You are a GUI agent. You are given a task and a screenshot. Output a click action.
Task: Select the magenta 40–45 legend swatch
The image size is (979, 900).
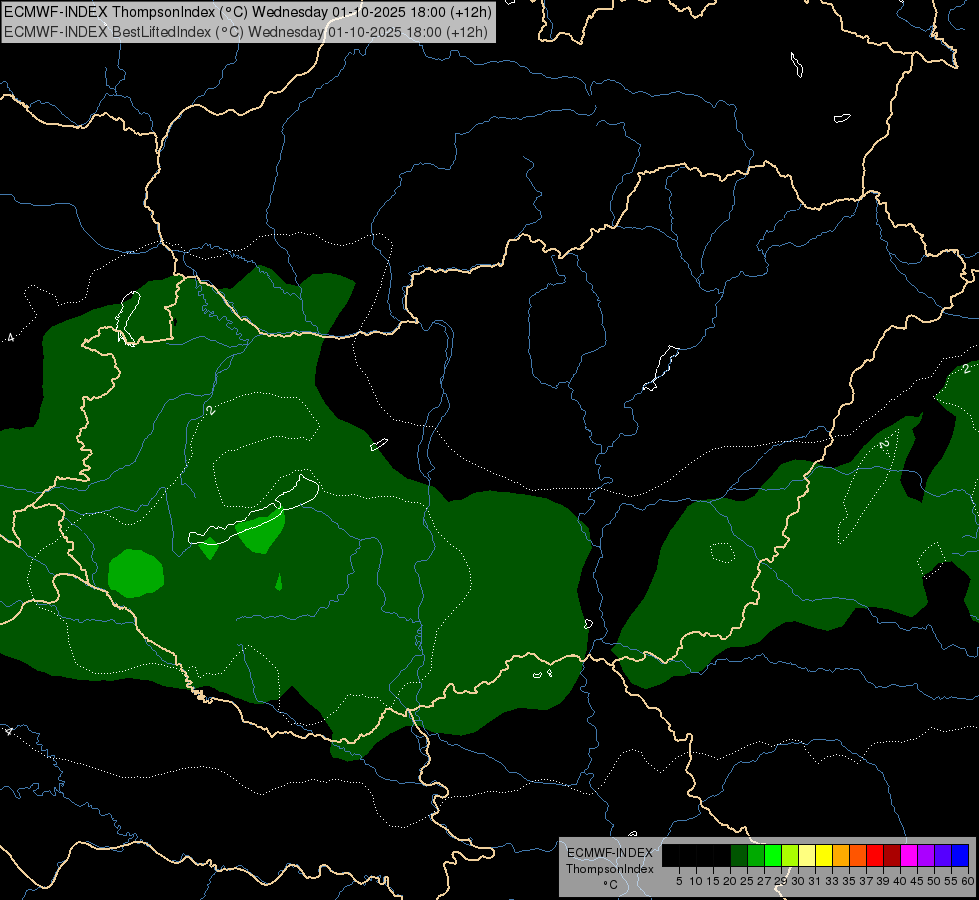909,855
